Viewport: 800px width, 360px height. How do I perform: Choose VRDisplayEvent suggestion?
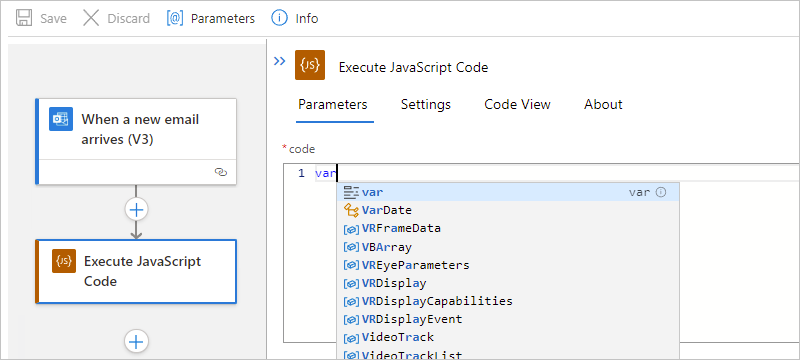click(x=508, y=319)
